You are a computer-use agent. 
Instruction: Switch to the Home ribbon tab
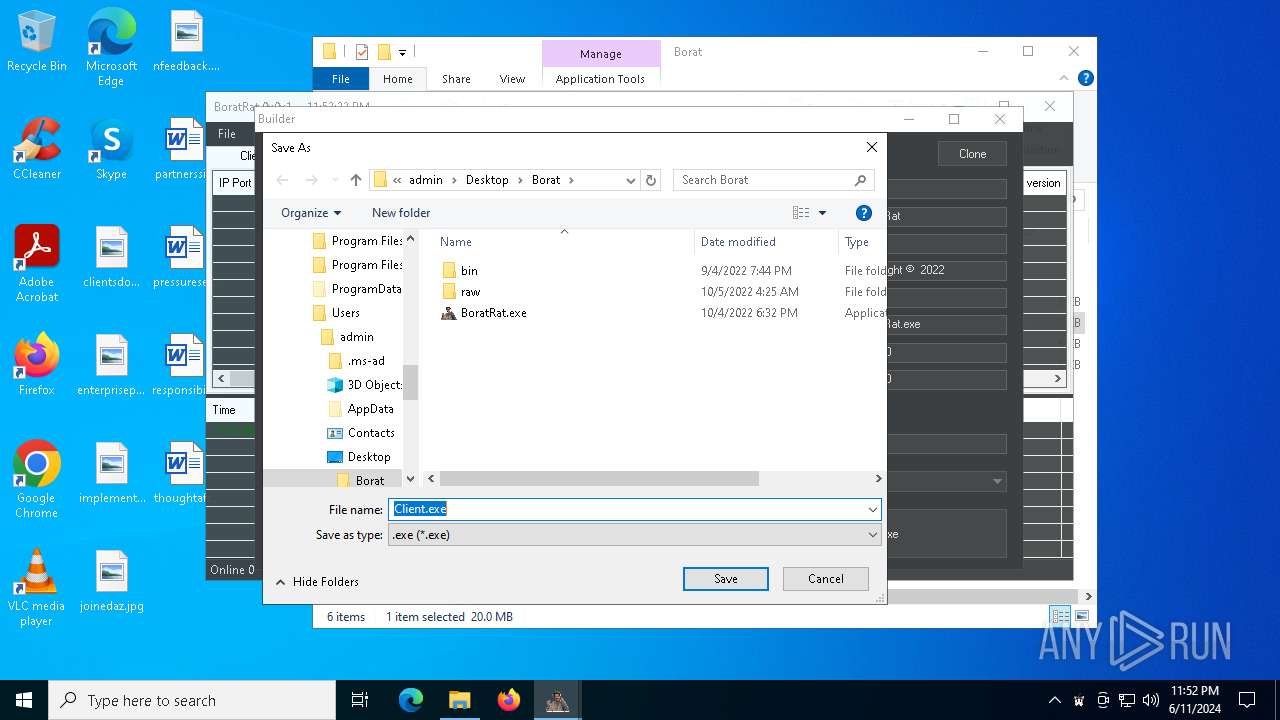[x=398, y=79]
